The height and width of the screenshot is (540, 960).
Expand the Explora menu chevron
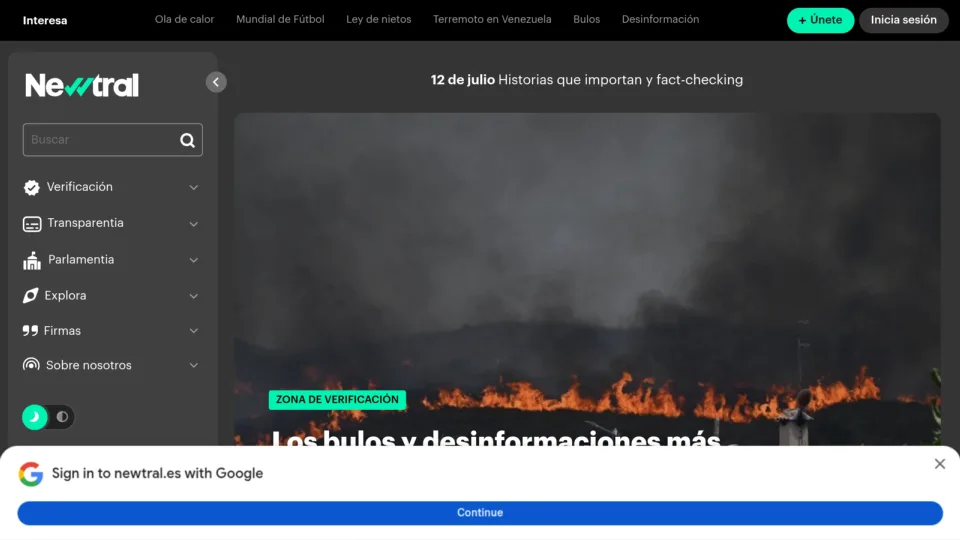click(193, 296)
